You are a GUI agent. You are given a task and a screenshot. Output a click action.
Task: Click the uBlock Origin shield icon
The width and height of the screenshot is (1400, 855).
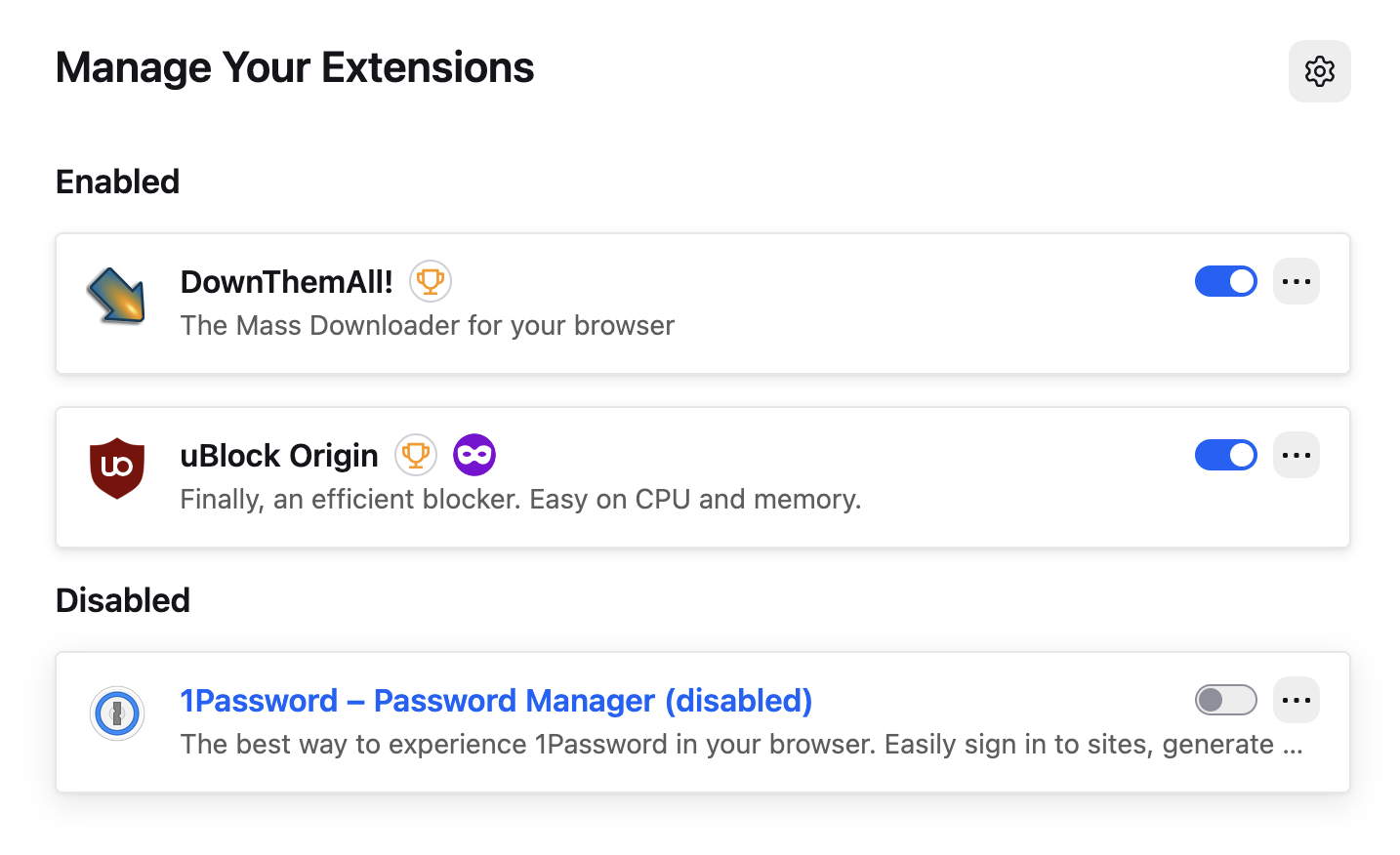tap(117, 468)
